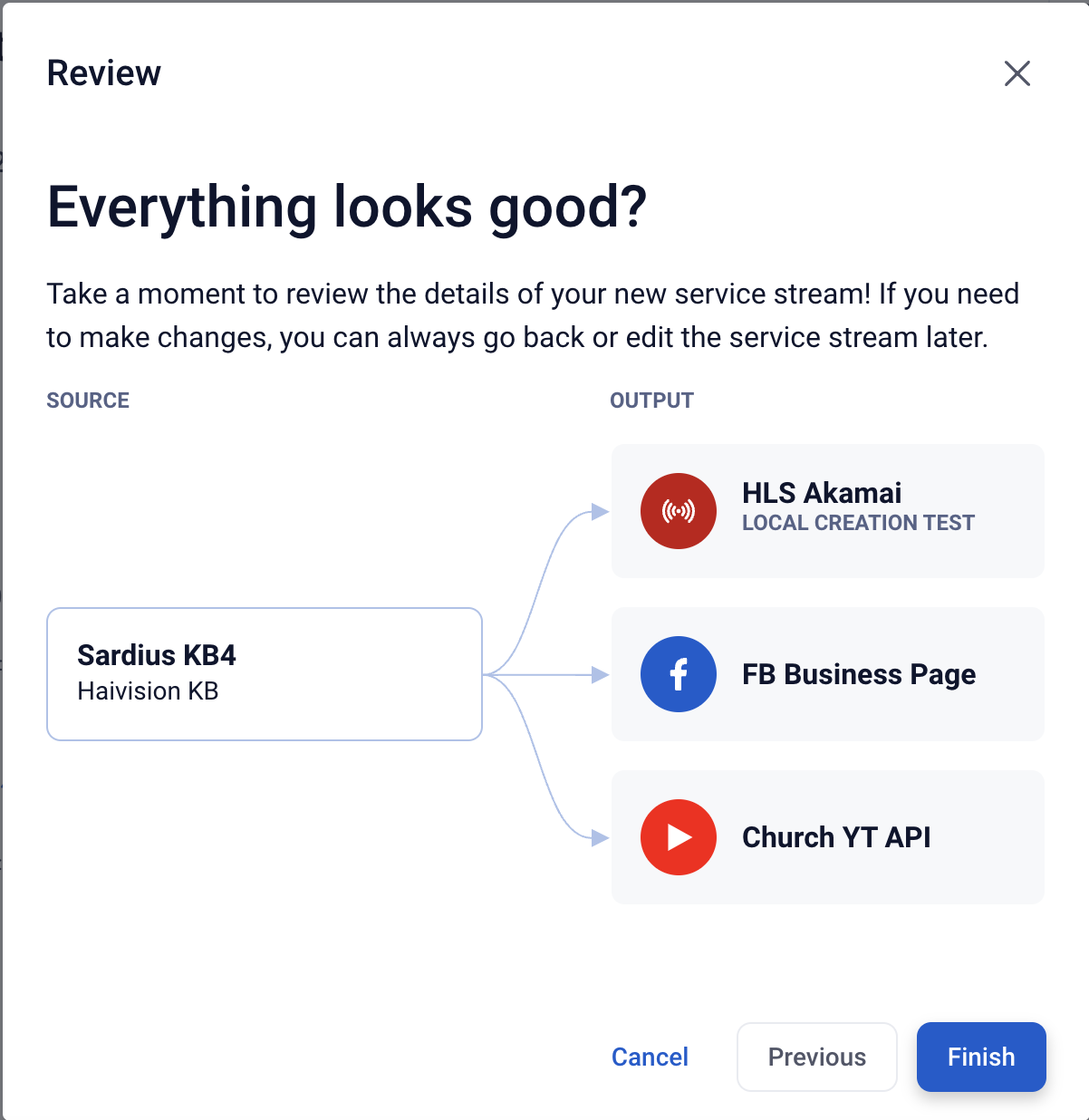The image size is (1089, 1120).
Task: Click the blue Facebook icon
Action: pyautogui.click(x=678, y=674)
